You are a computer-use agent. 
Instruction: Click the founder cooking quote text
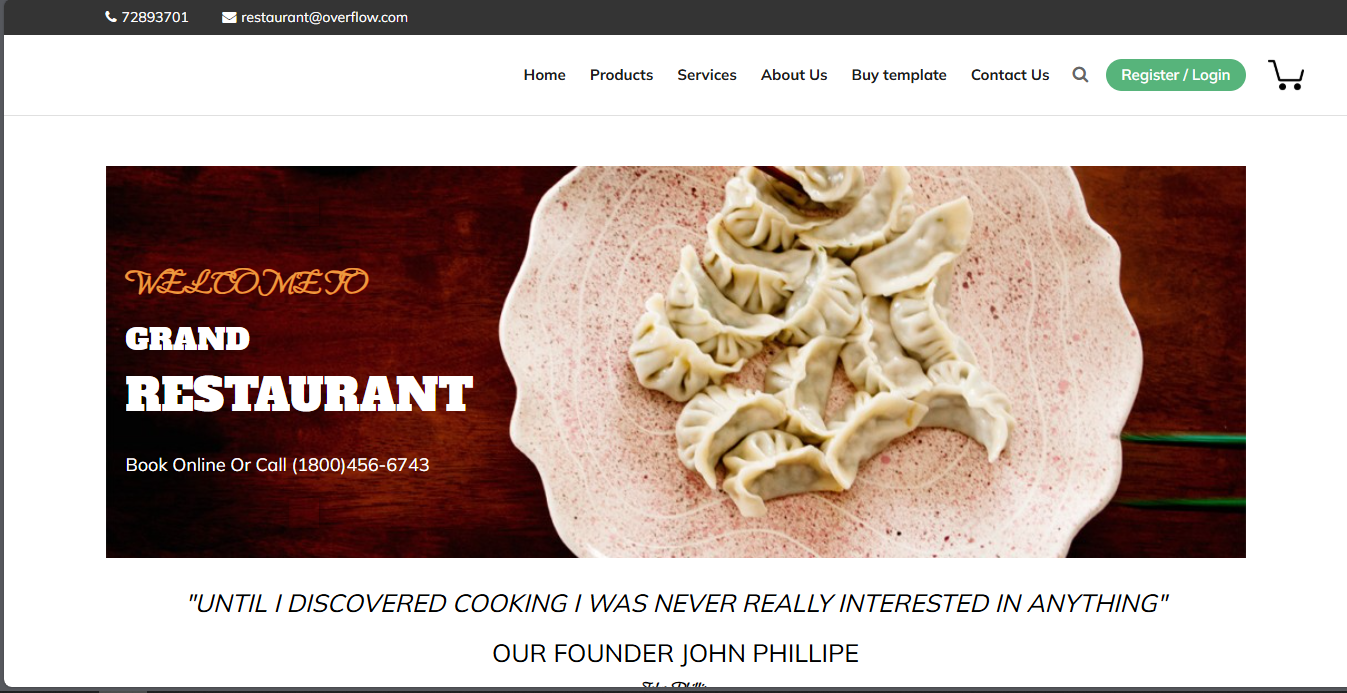click(x=677, y=603)
